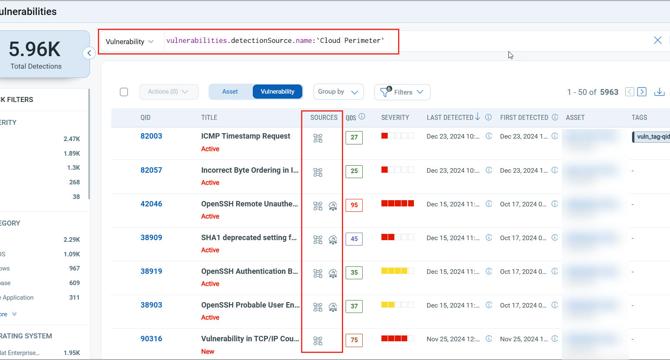Image resolution: width=670 pixels, height=360 pixels.
Task: Filter by the 2.29K category count
Action: [72, 240]
